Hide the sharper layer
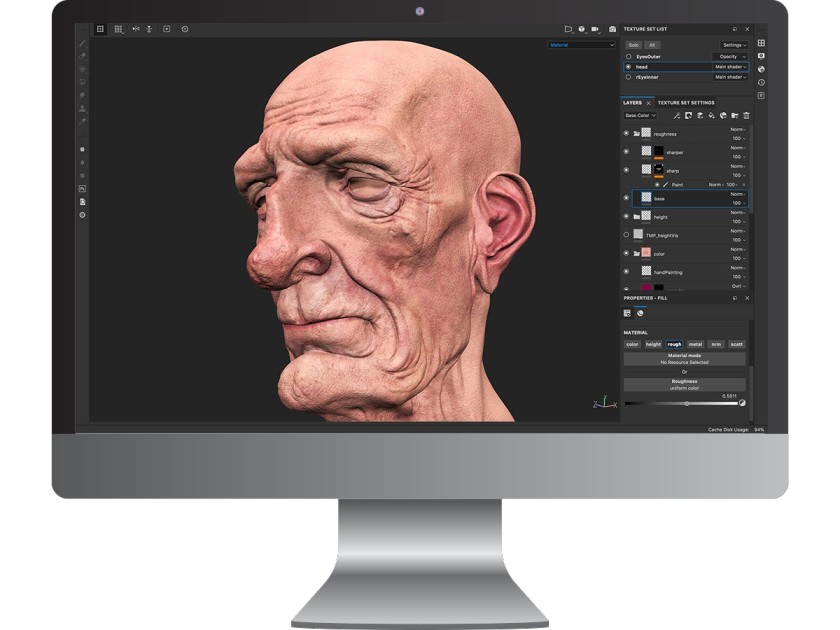 tap(626, 152)
